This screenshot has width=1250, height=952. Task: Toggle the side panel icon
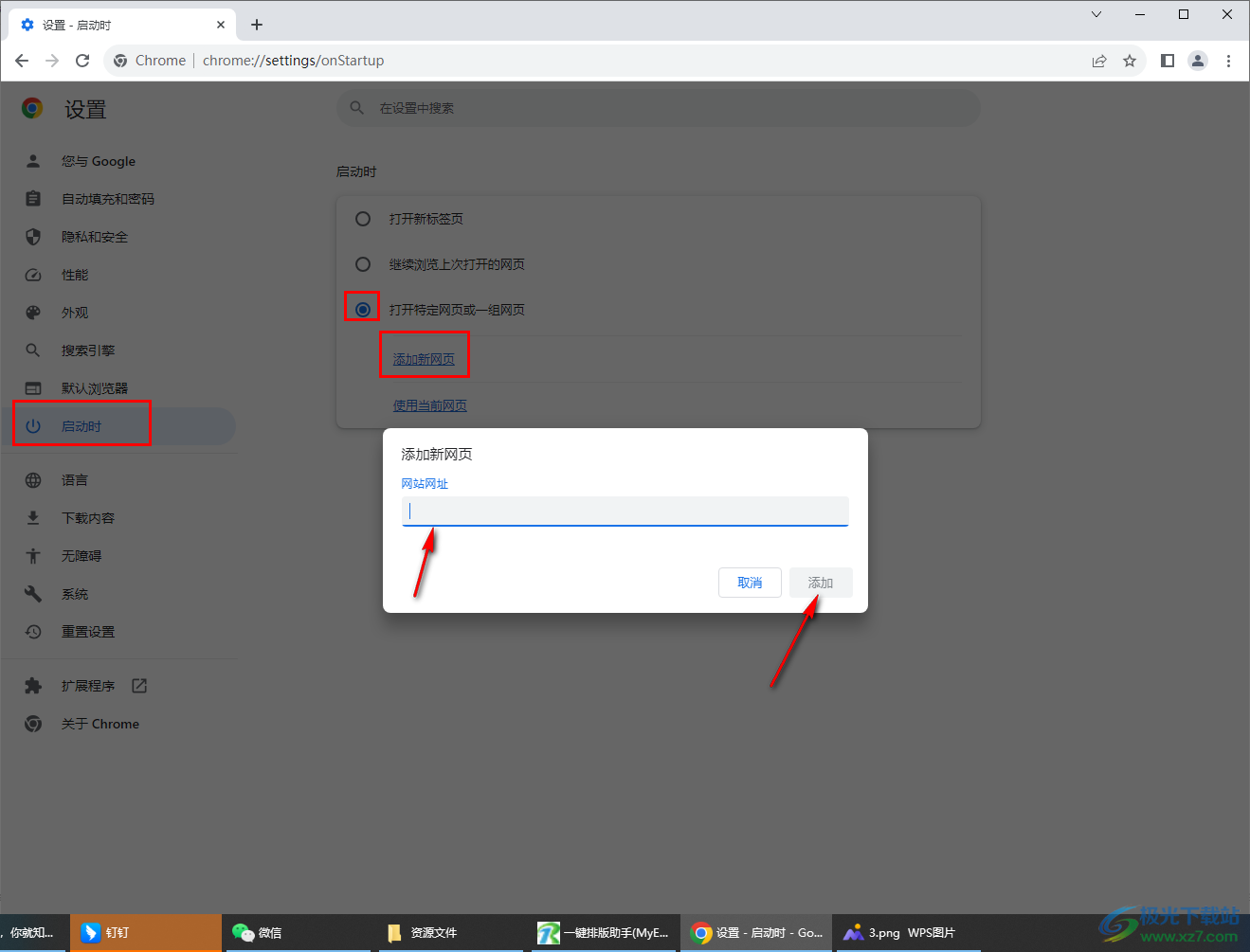click(x=1168, y=61)
